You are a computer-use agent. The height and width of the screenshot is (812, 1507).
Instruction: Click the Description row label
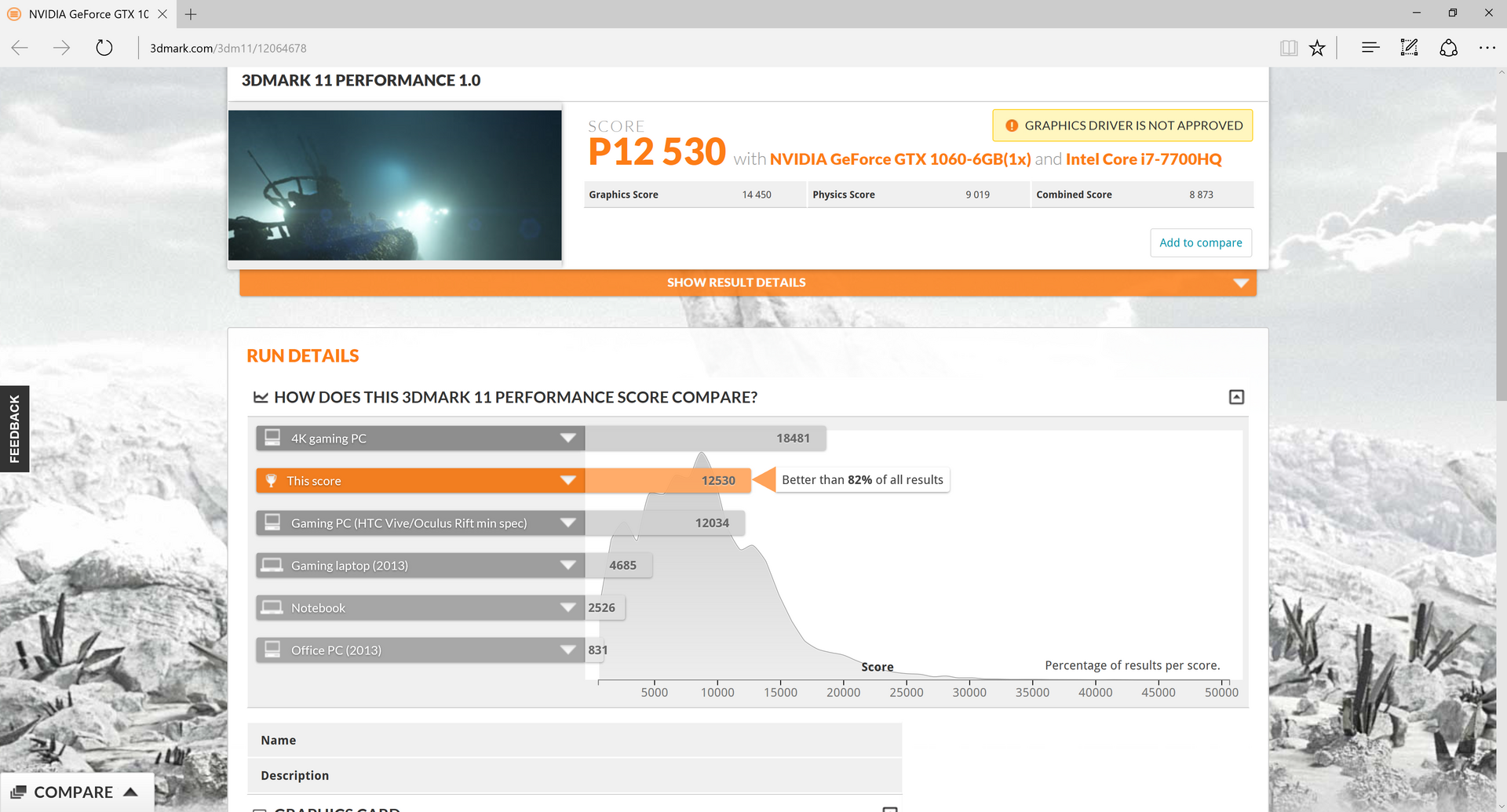tap(295, 776)
